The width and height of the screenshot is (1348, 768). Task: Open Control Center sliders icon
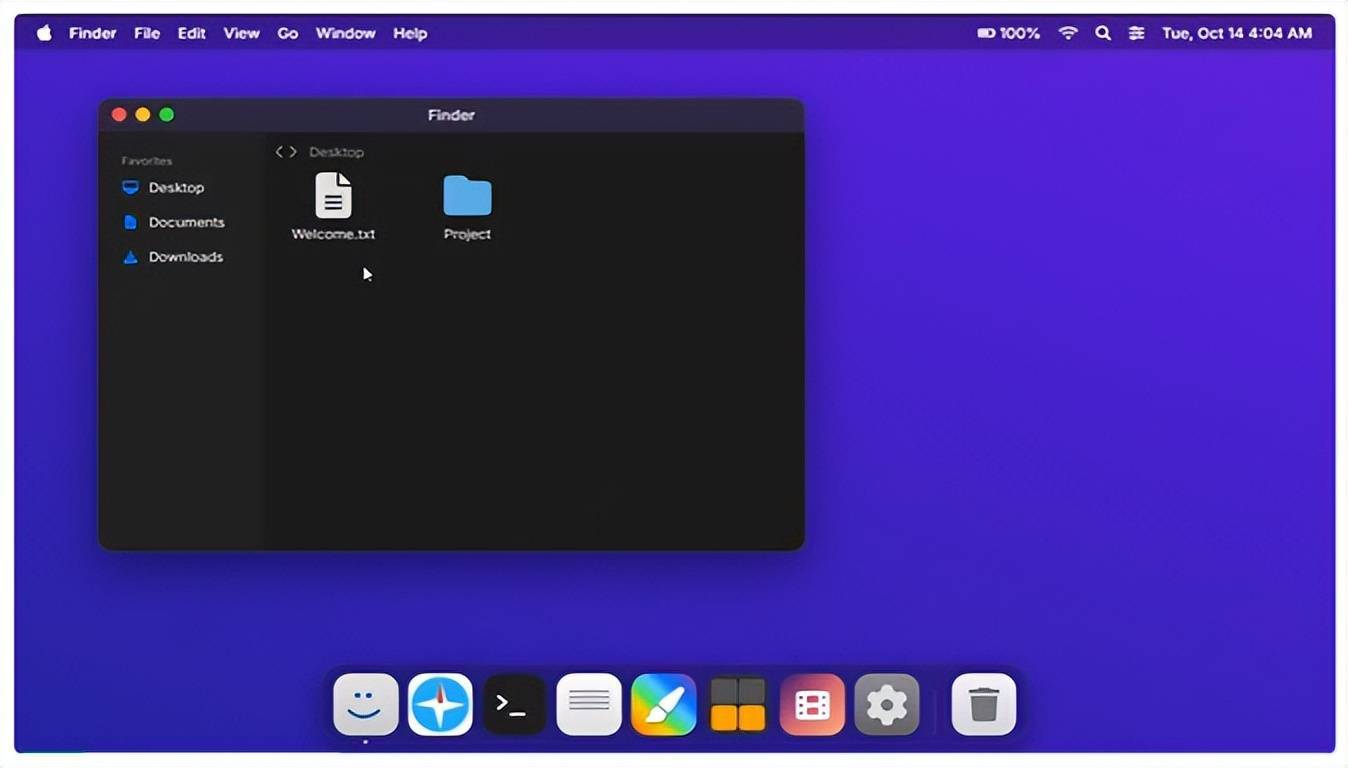1137,33
